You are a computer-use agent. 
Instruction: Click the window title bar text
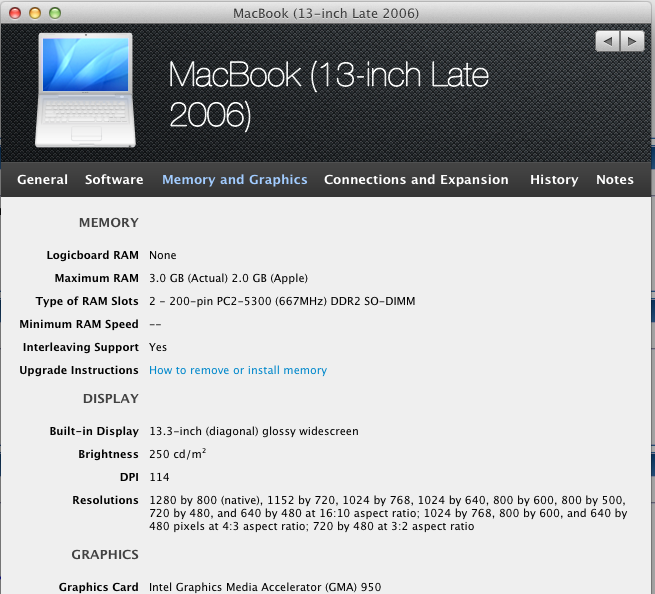pyautogui.click(x=326, y=13)
